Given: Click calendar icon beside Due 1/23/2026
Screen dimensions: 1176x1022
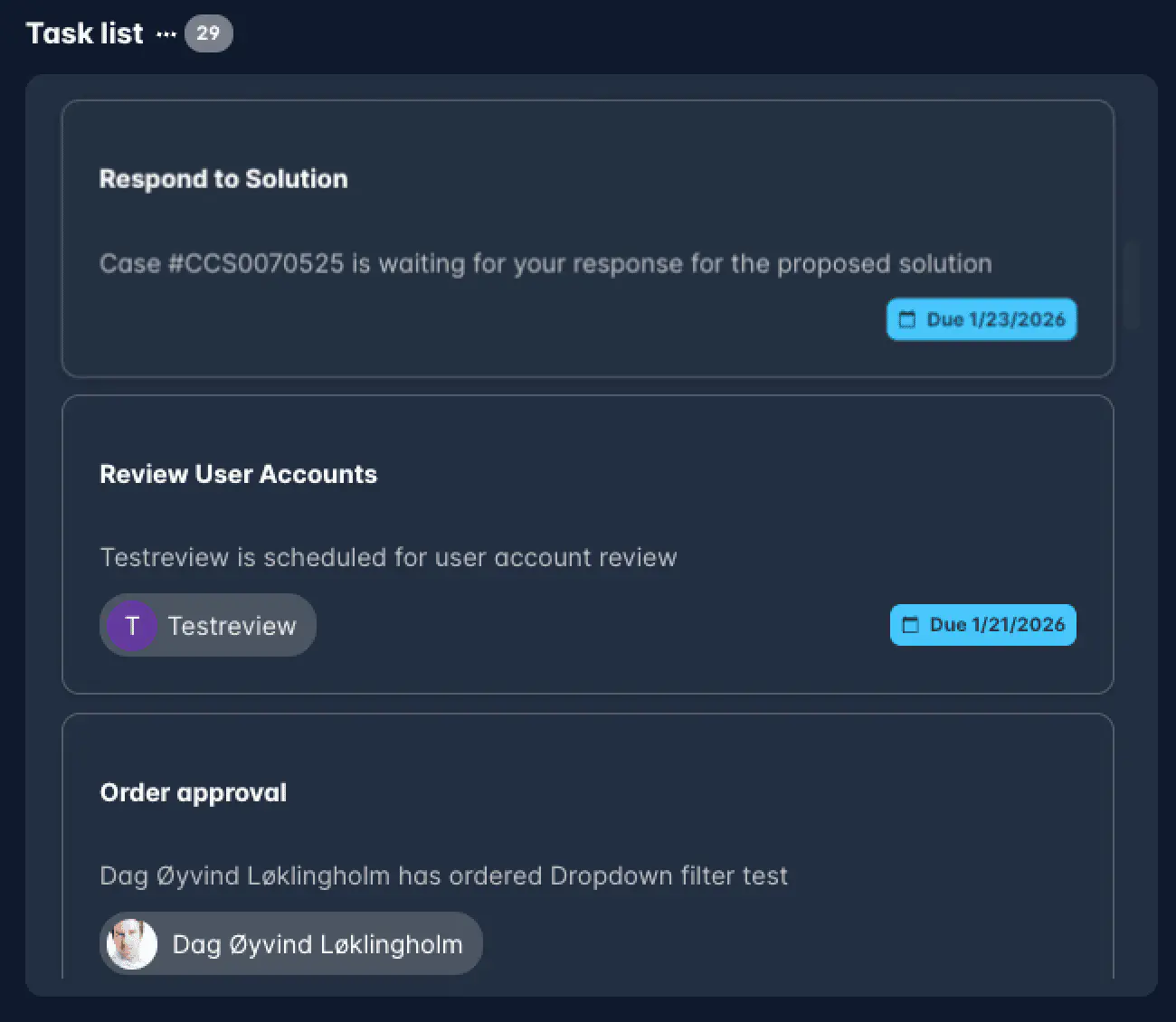Looking at the screenshot, I should point(906,319).
